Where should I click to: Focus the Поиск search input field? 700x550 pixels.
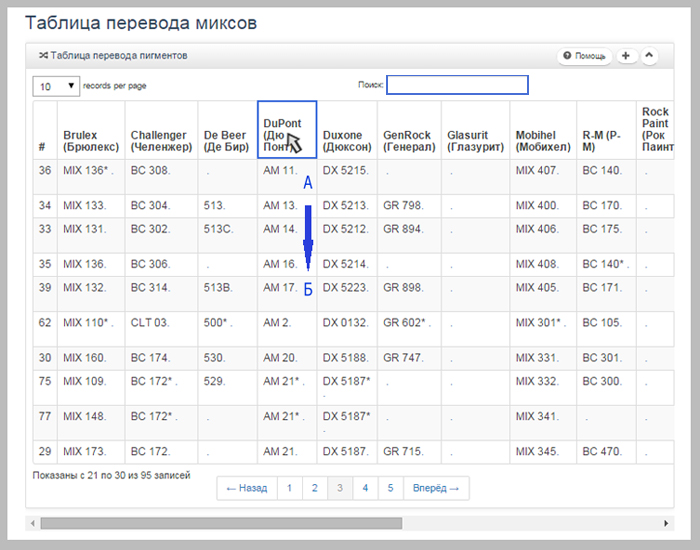click(x=458, y=85)
